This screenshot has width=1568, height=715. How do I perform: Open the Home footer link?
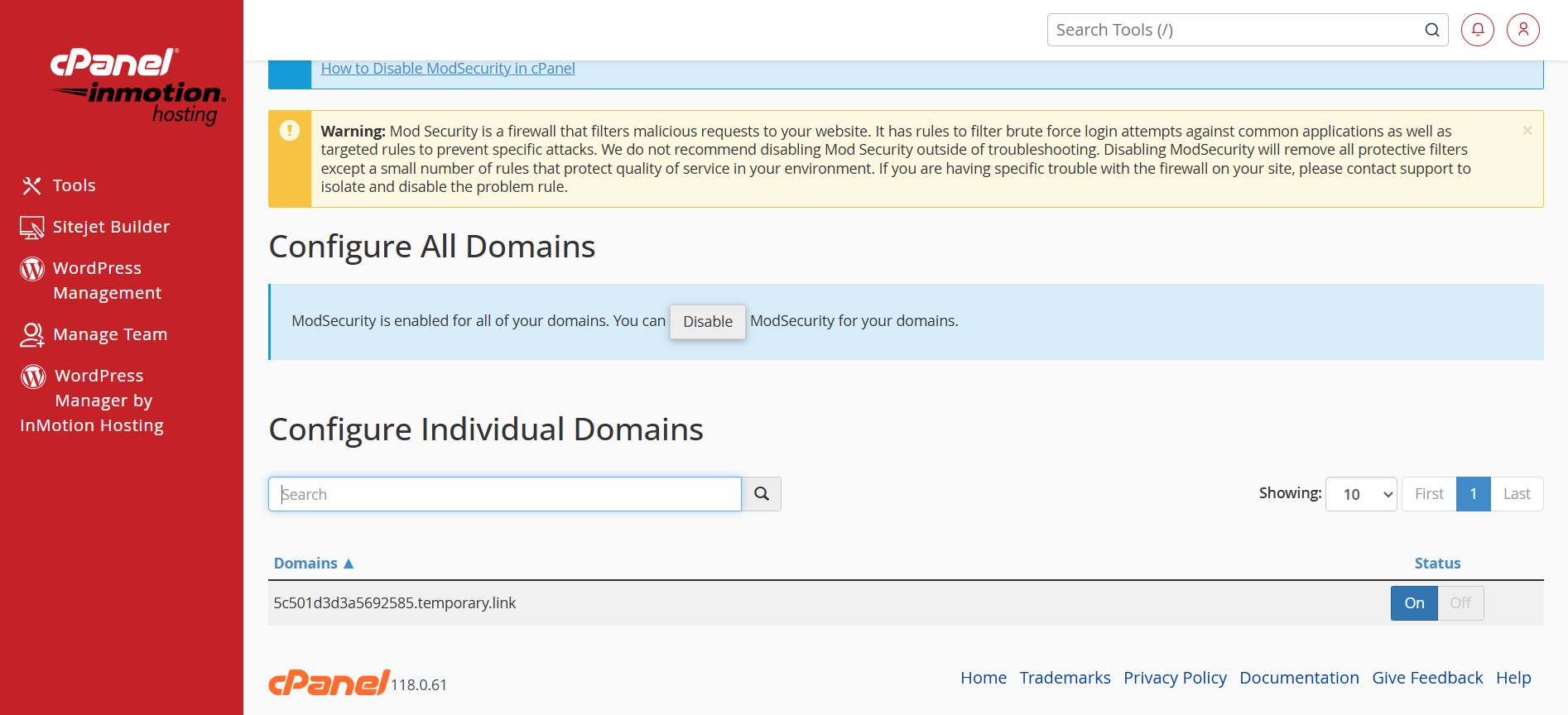tap(984, 678)
